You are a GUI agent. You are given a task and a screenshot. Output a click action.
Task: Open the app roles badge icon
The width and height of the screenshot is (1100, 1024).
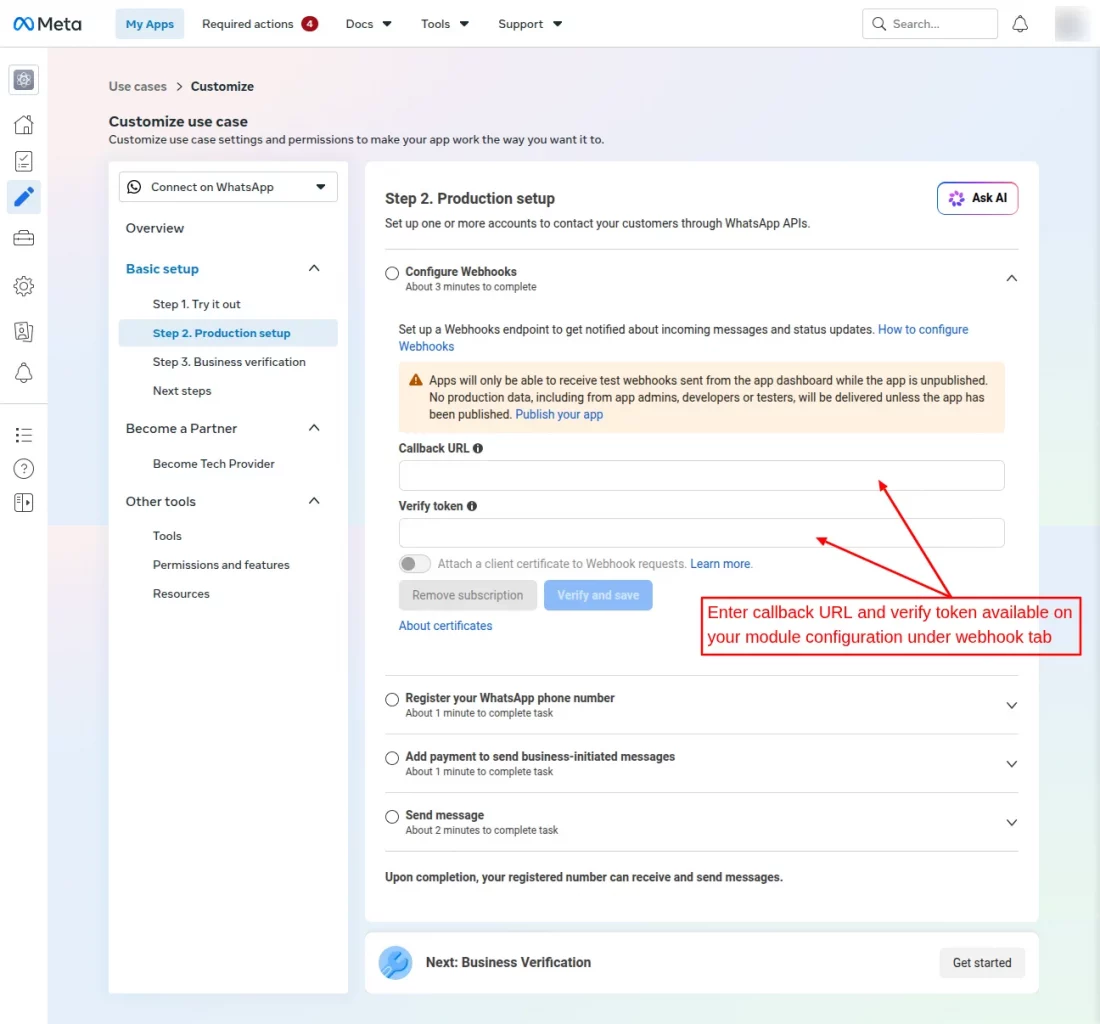24,331
